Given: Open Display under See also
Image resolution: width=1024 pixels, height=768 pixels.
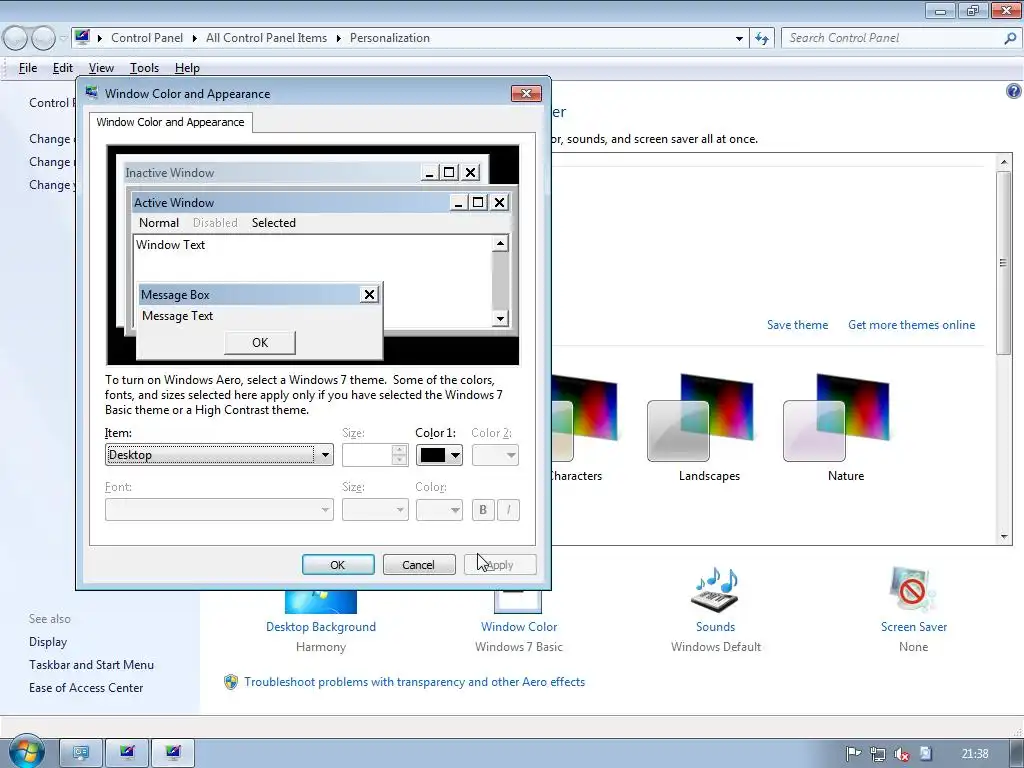Looking at the screenshot, I should tap(48, 642).
